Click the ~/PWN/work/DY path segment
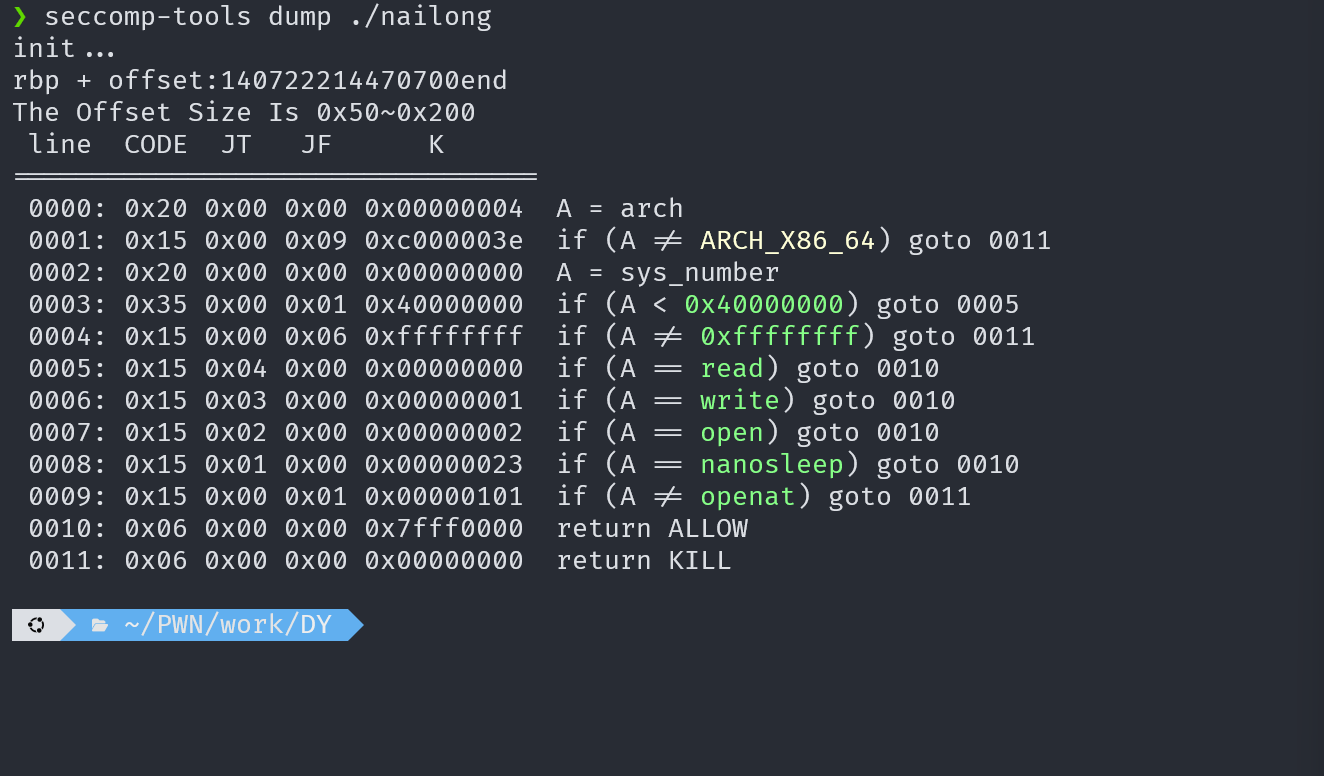The height and width of the screenshot is (776, 1324). coord(228,625)
